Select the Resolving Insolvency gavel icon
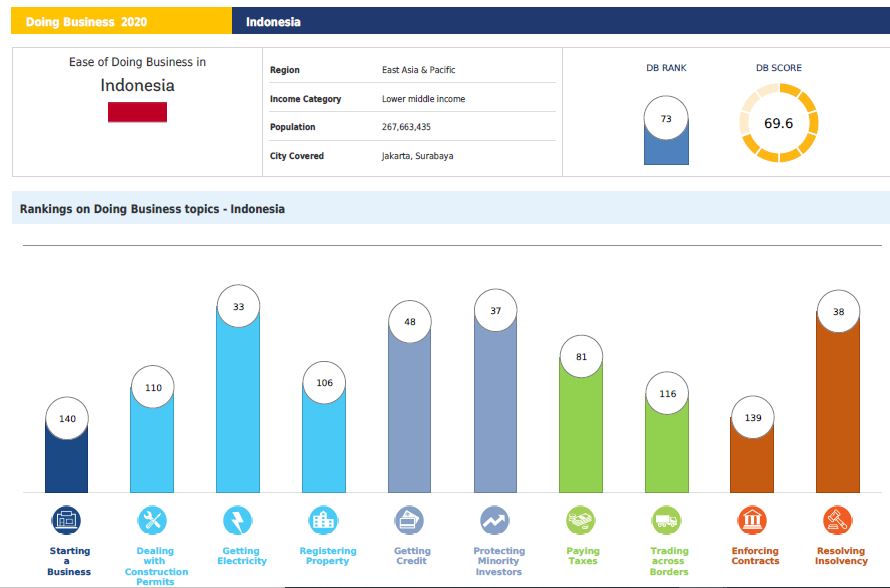The height and width of the screenshot is (588, 890). (839, 520)
